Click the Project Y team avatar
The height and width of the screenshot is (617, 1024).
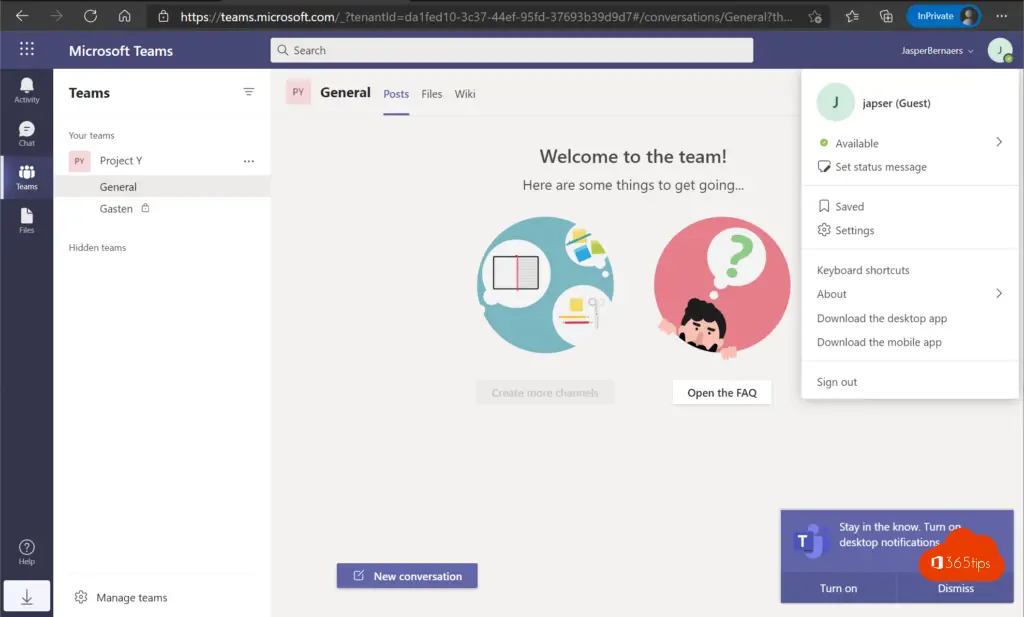click(x=80, y=161)
